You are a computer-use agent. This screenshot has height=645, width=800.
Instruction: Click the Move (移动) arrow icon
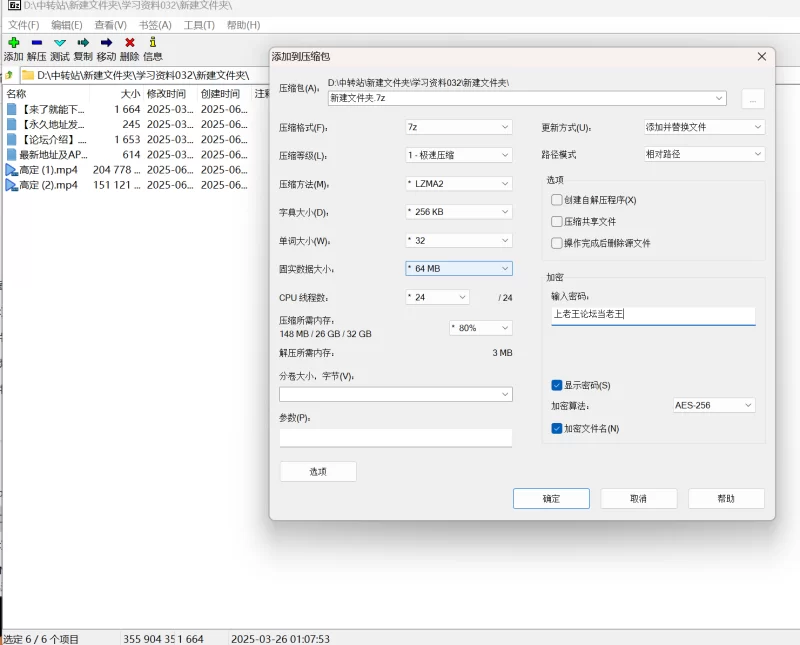point(106,42)
